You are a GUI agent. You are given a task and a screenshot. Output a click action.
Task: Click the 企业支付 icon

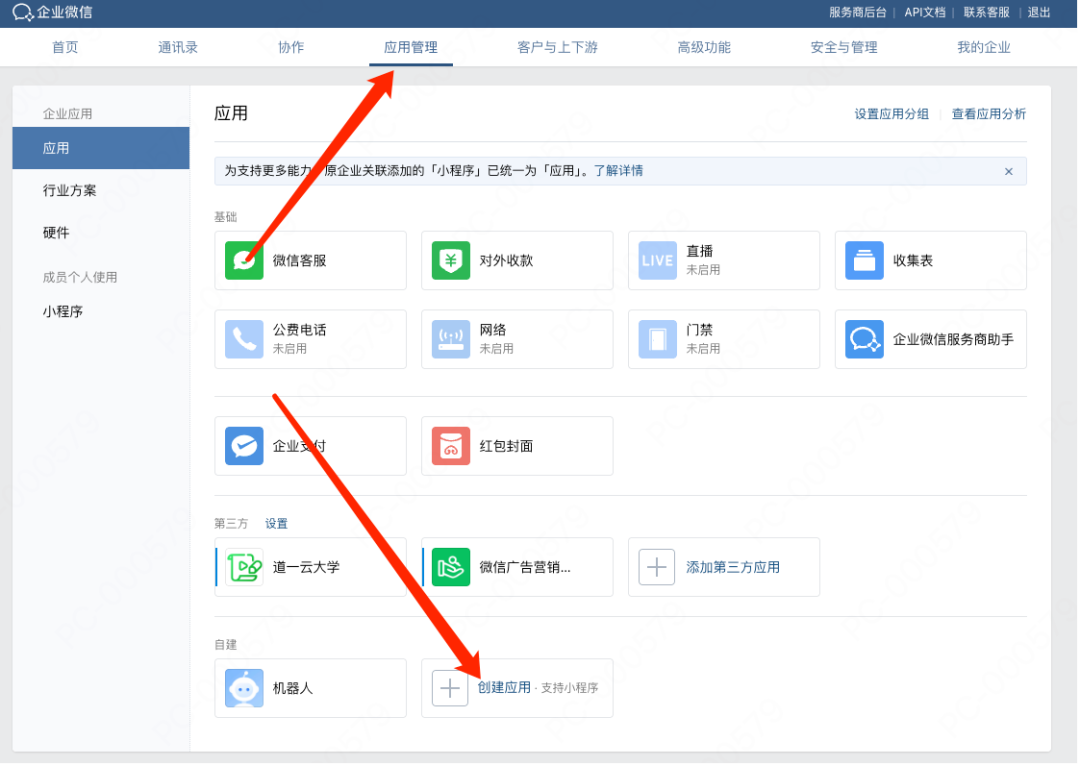244,446
